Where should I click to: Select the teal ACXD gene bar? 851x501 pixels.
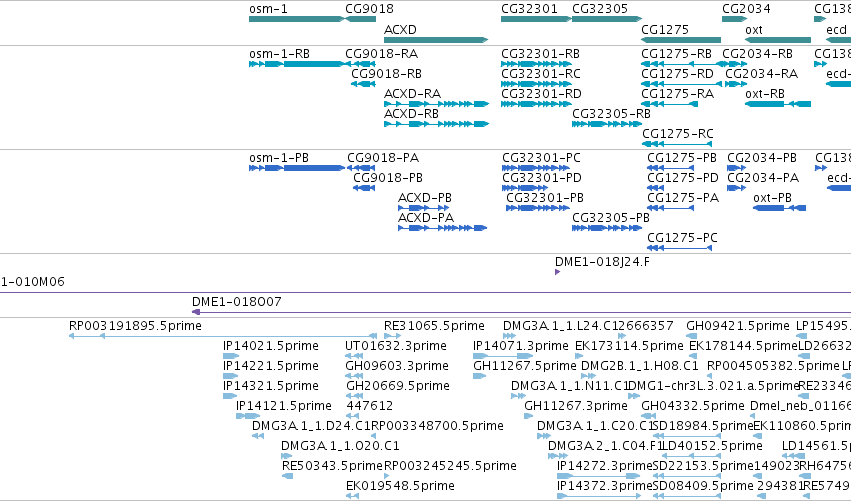(x=436, y=40)
